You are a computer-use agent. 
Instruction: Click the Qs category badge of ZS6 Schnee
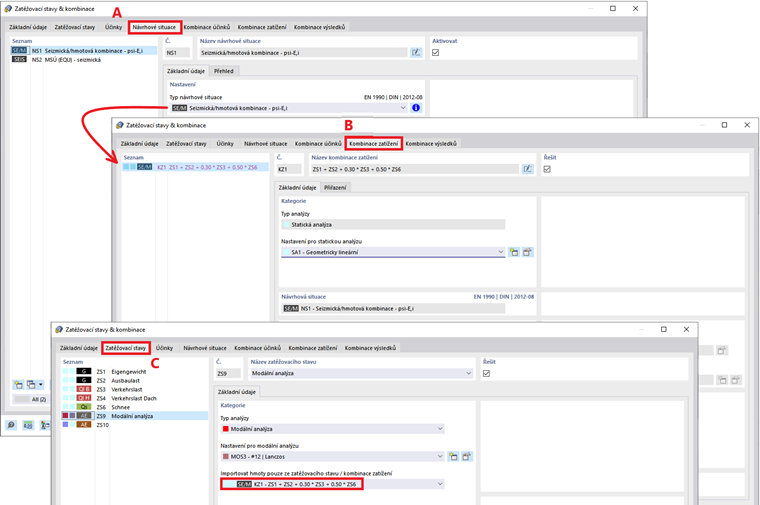coord(84,407)
